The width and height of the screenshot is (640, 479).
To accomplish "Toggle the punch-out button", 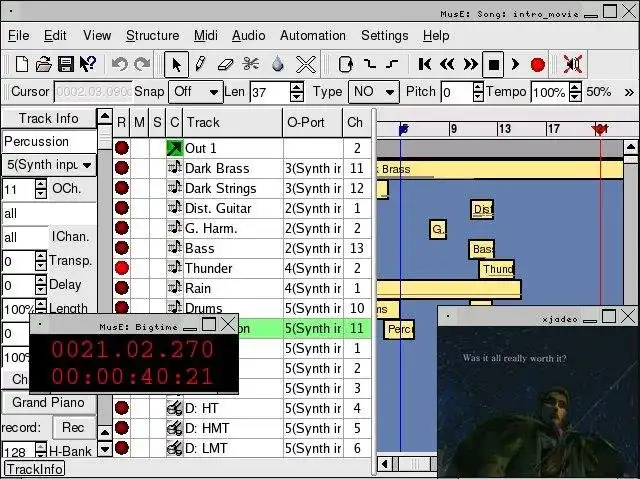I will coord(392,64).
